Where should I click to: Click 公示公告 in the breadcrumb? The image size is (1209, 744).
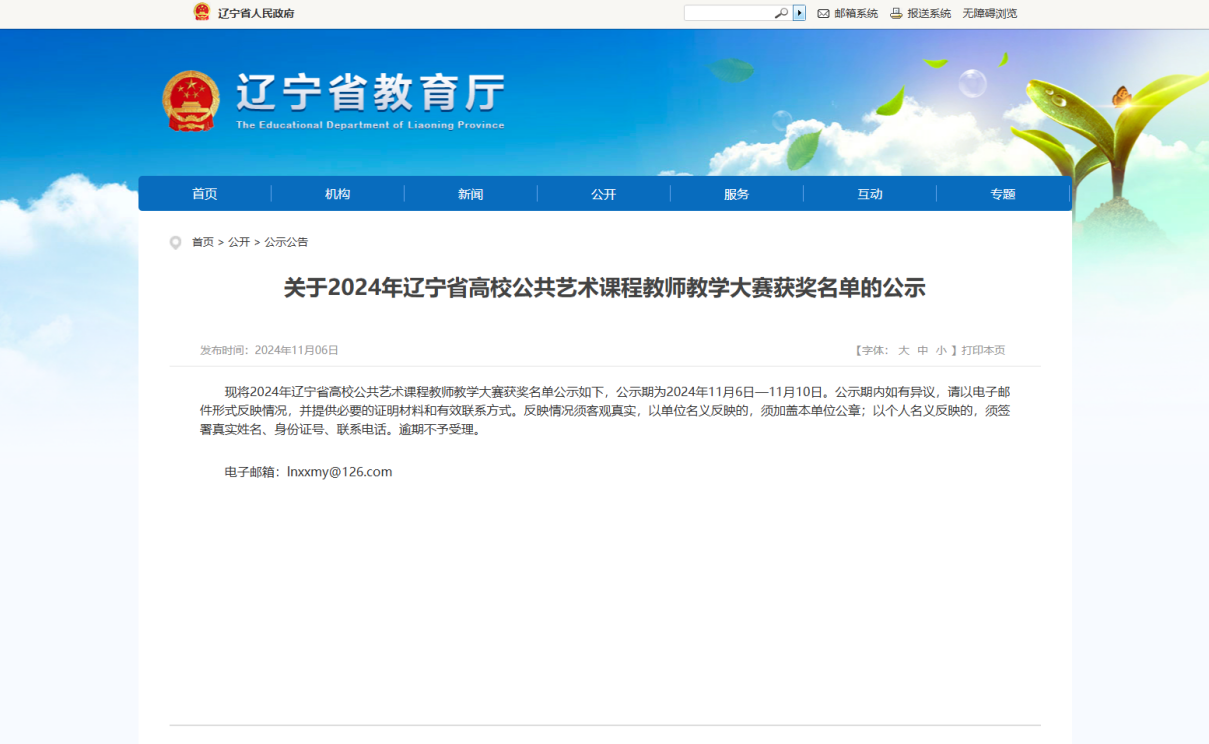click(x=286, y=242)
